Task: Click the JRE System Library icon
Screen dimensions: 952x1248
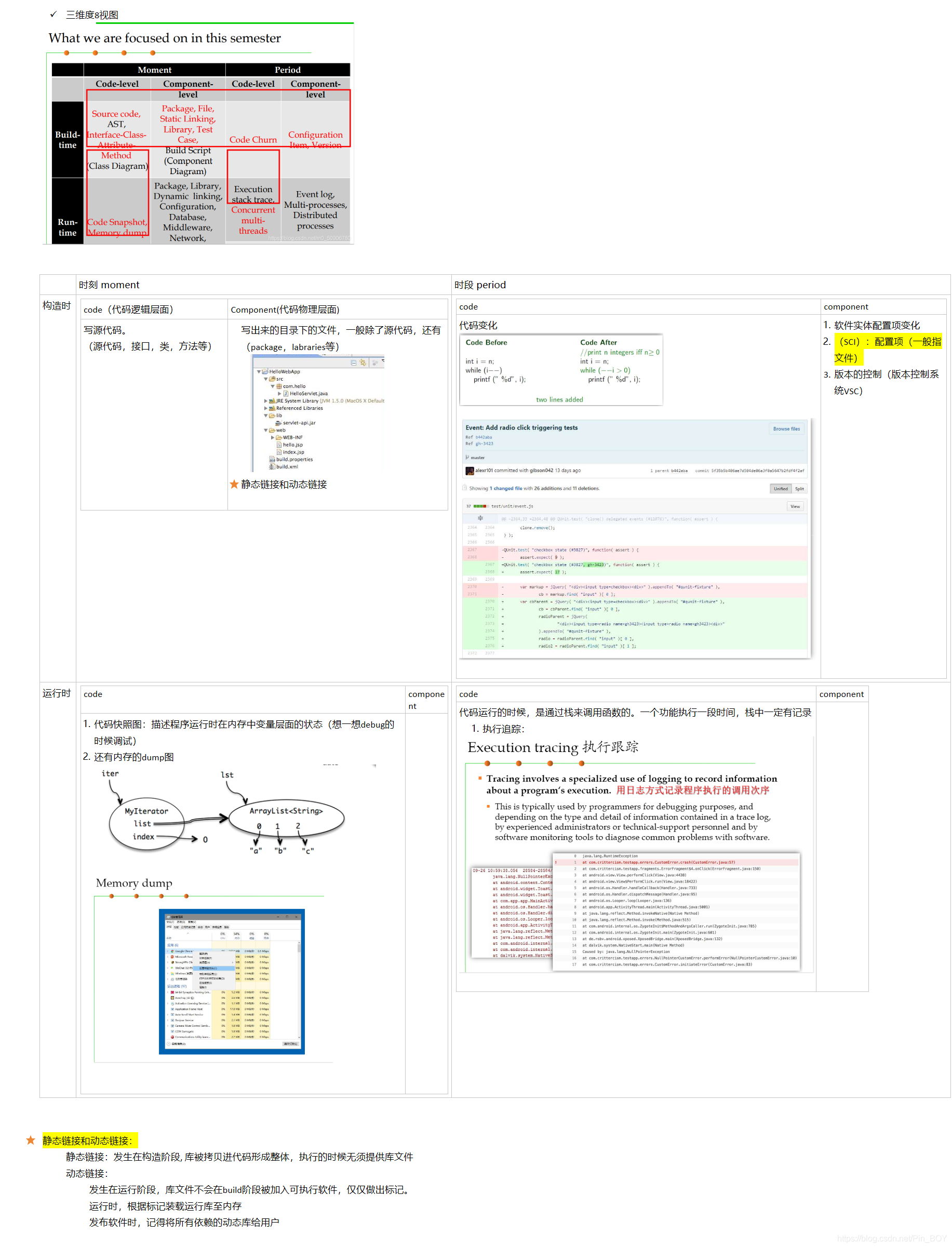Action: pos(272,400)
